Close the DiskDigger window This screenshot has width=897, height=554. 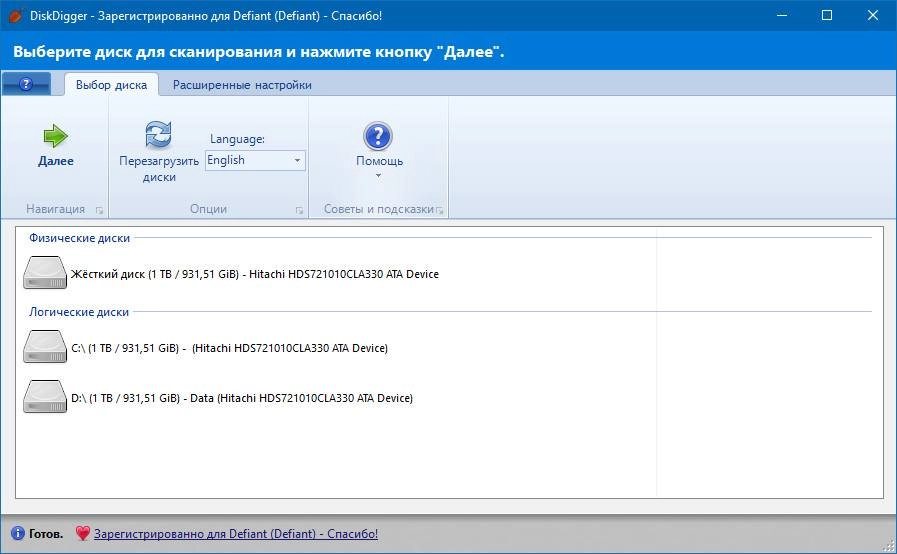coord(872,15)
